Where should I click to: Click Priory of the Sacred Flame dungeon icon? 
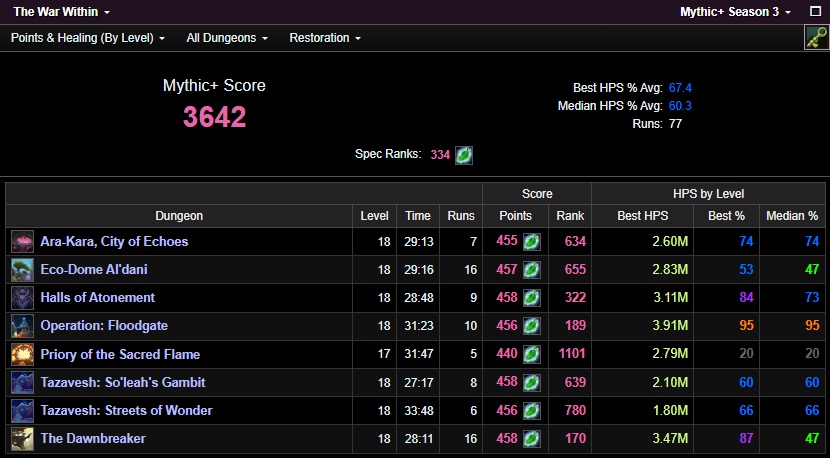[22, 354]
